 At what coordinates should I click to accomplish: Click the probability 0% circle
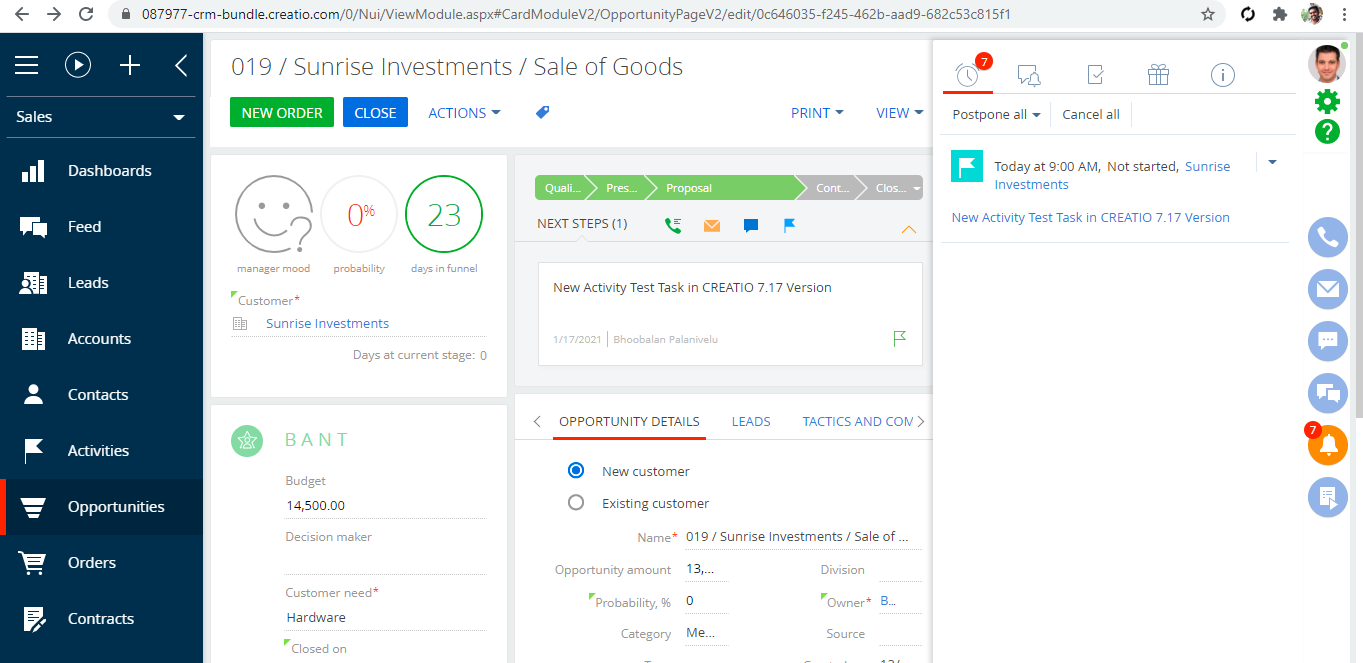click(359, 215)
